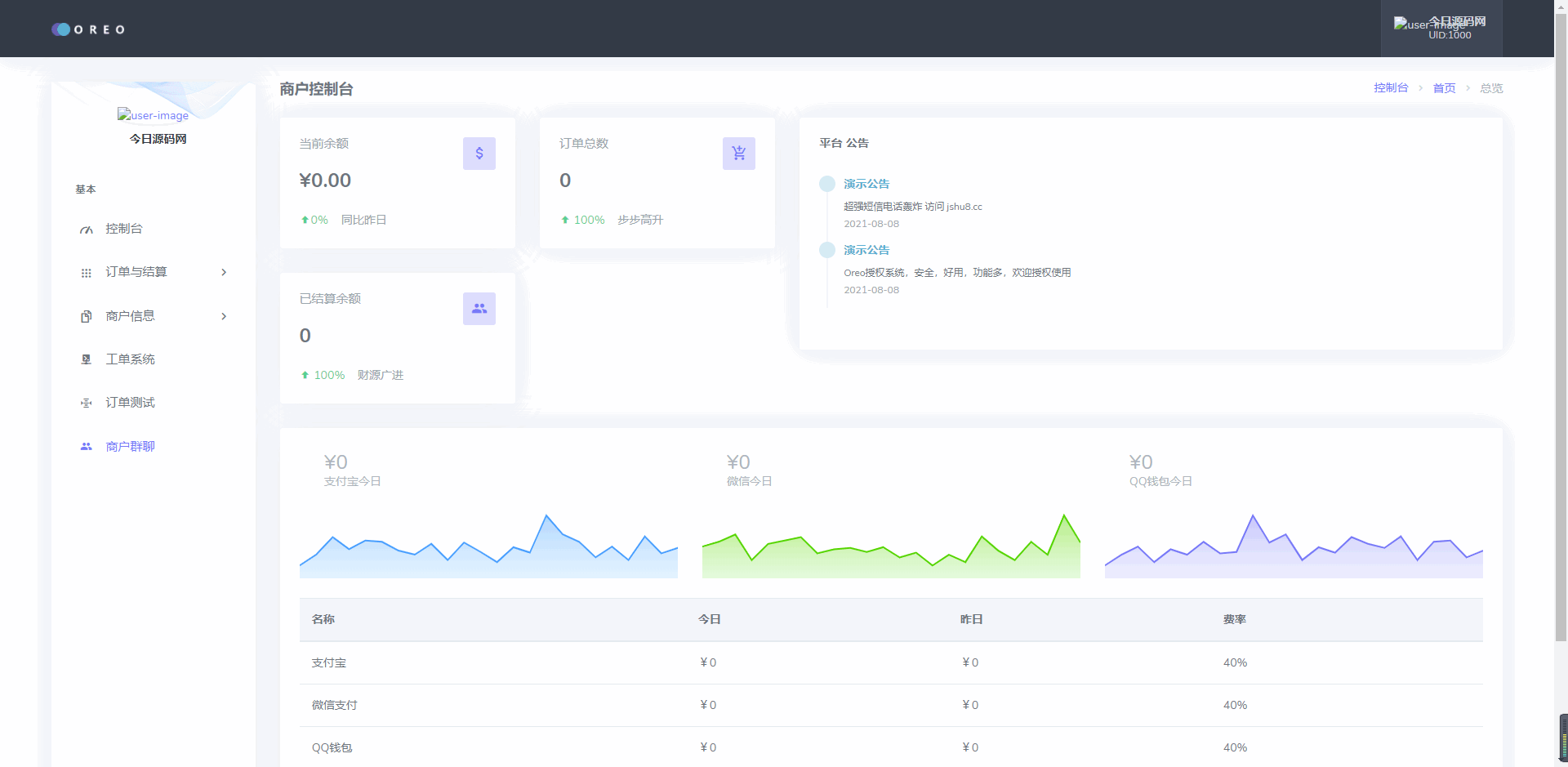The width and height of the screenshot is (1568, 767).
Task: Click the second announcement timeline dot
Action: point(827,250)
